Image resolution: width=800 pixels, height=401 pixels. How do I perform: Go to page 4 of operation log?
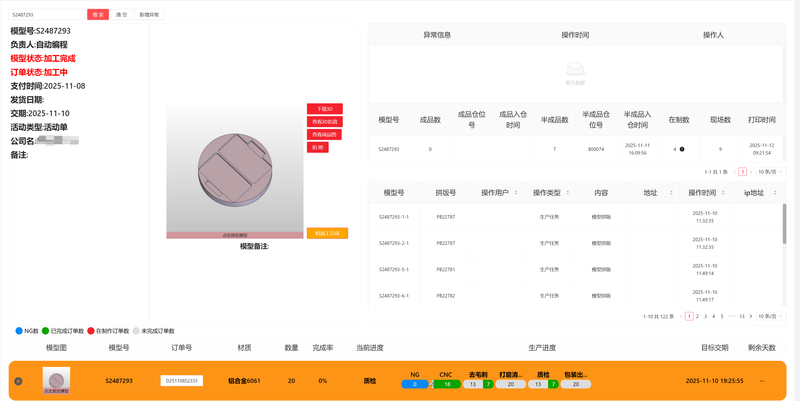coord(714,316)
